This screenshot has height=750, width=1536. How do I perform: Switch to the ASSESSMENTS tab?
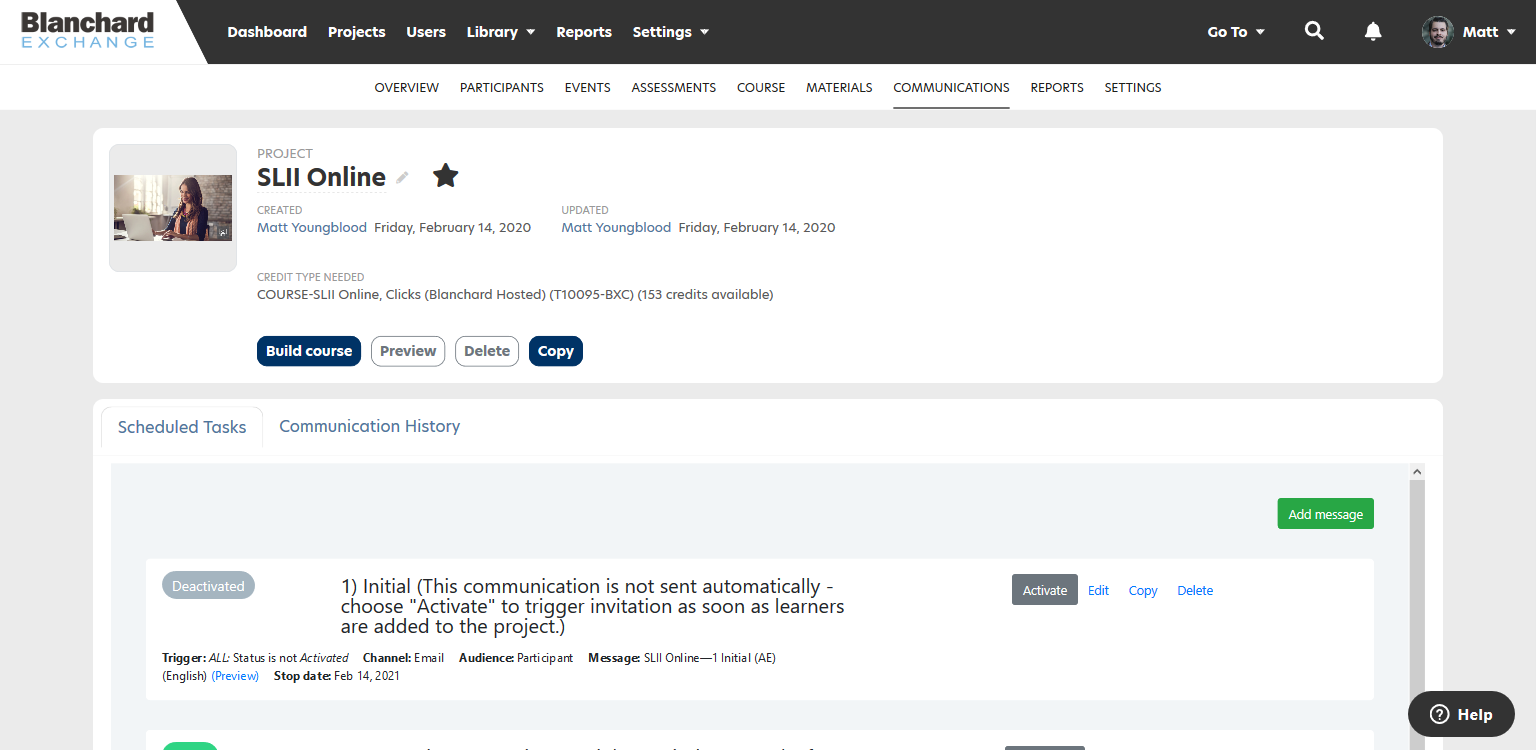[674, 88]
